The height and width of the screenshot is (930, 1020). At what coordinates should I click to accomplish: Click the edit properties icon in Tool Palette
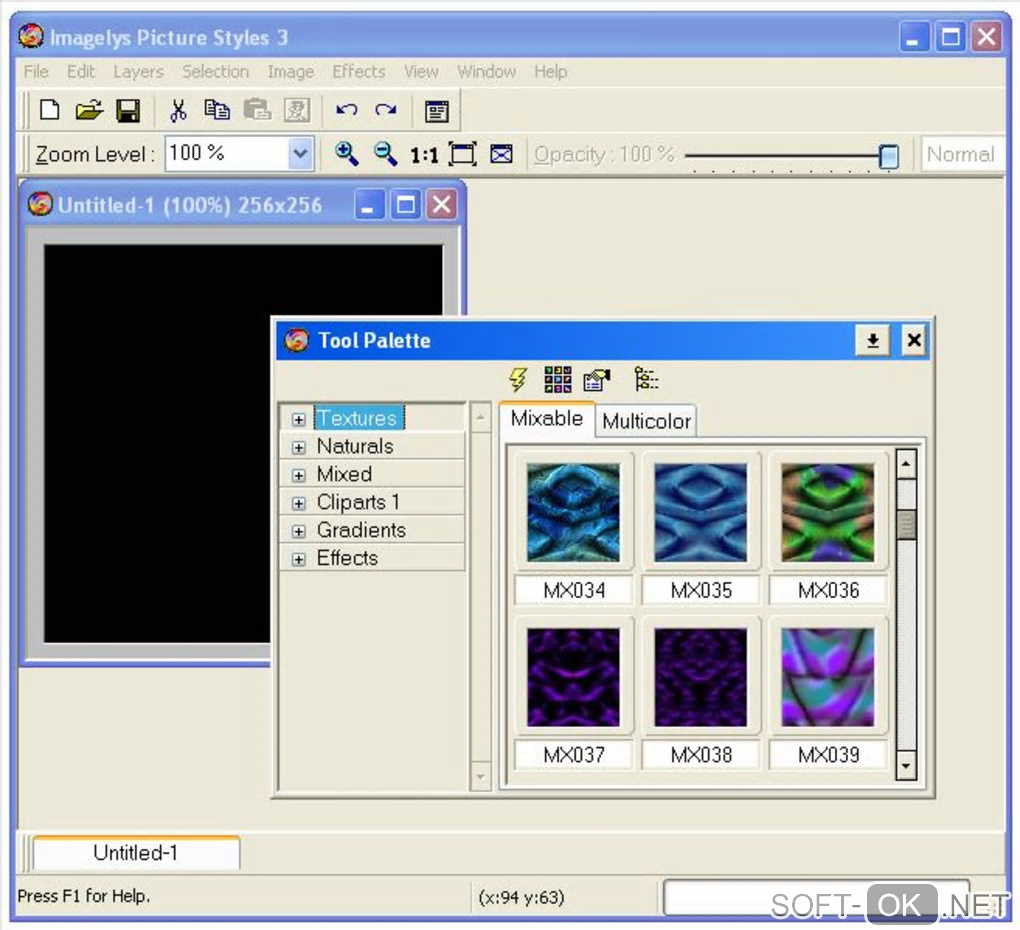(x=597, y=380)
